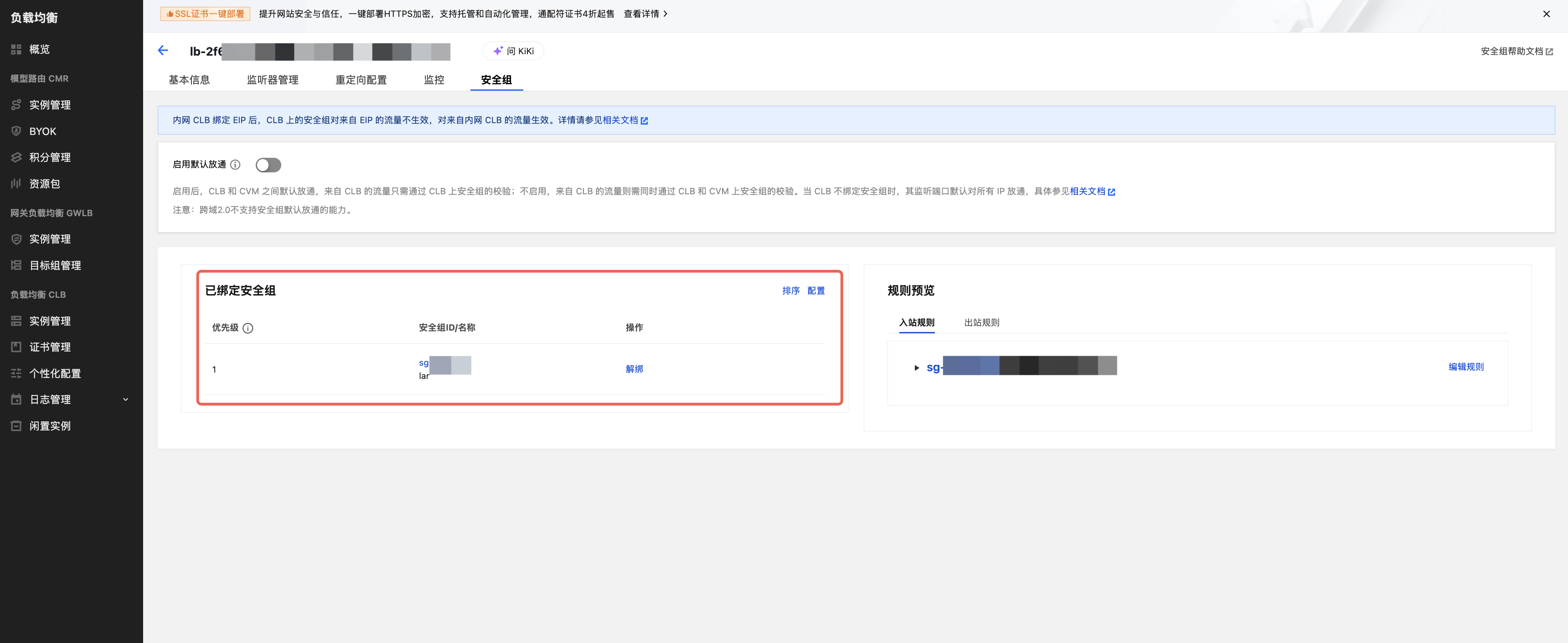The height and width of the screenshot is (643, 1568).
Task: Click the 已绑定安全组 heading
Action: [x=240, y=290]
